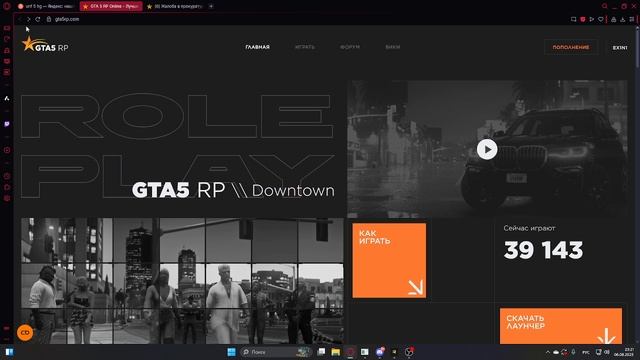Image resolution: width=640 pixels, height=360 pixels.
Task: Open the Opera GX taskbar icon
Action: (x=350, y=352)
